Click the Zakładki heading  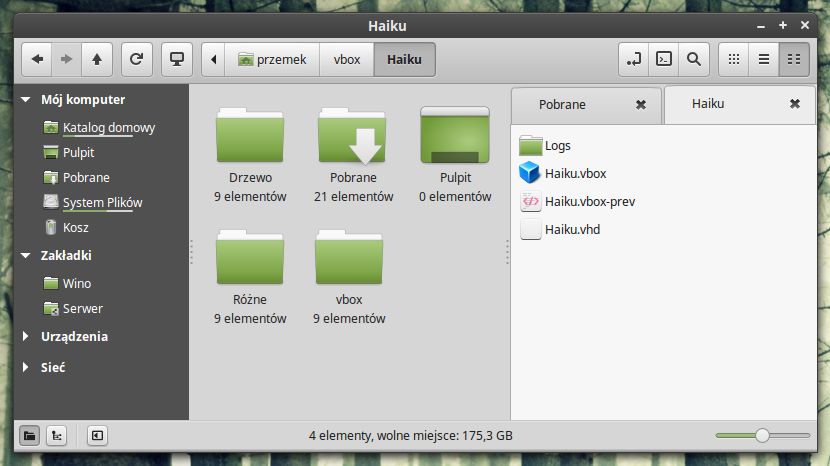click(66, 255)
